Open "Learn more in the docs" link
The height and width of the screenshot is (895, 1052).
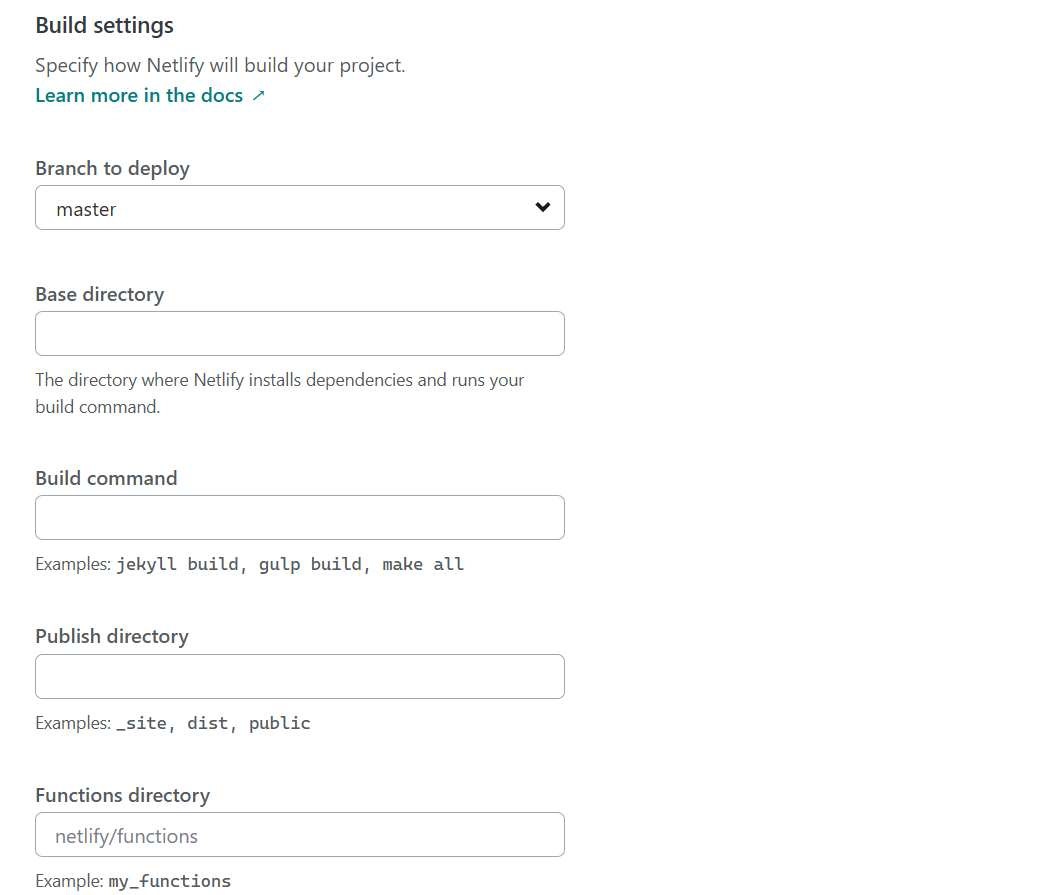[139, 95]
